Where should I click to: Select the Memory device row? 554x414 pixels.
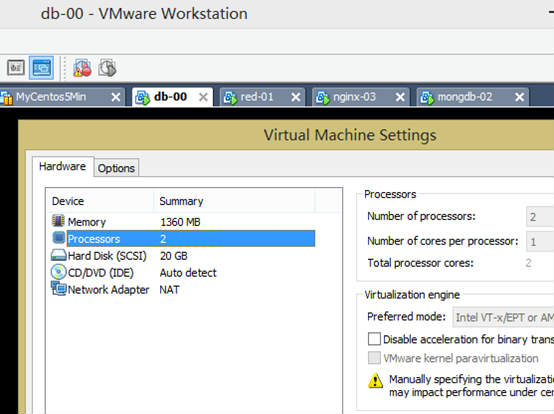click(x=183, y=222)
